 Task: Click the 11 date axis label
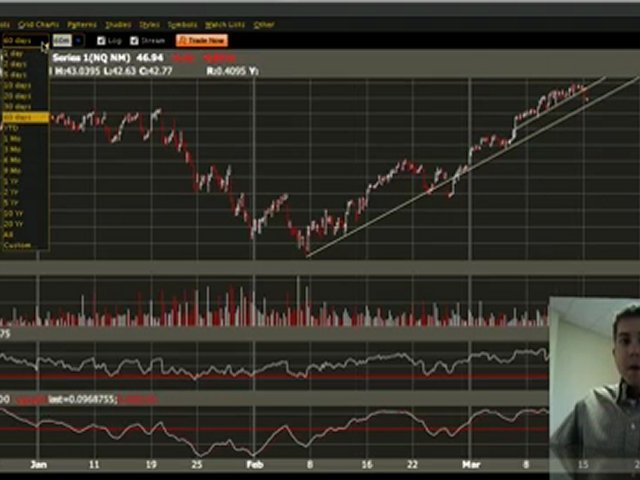94,464
